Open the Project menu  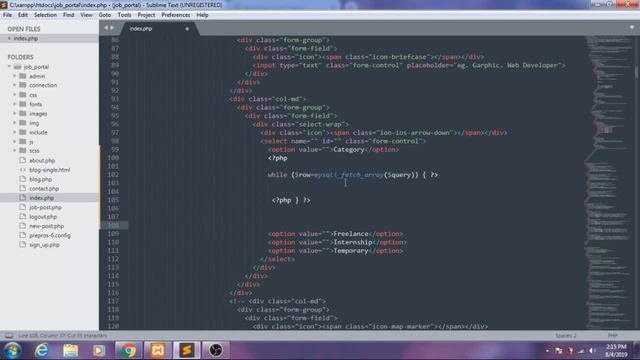click(146, 15)
